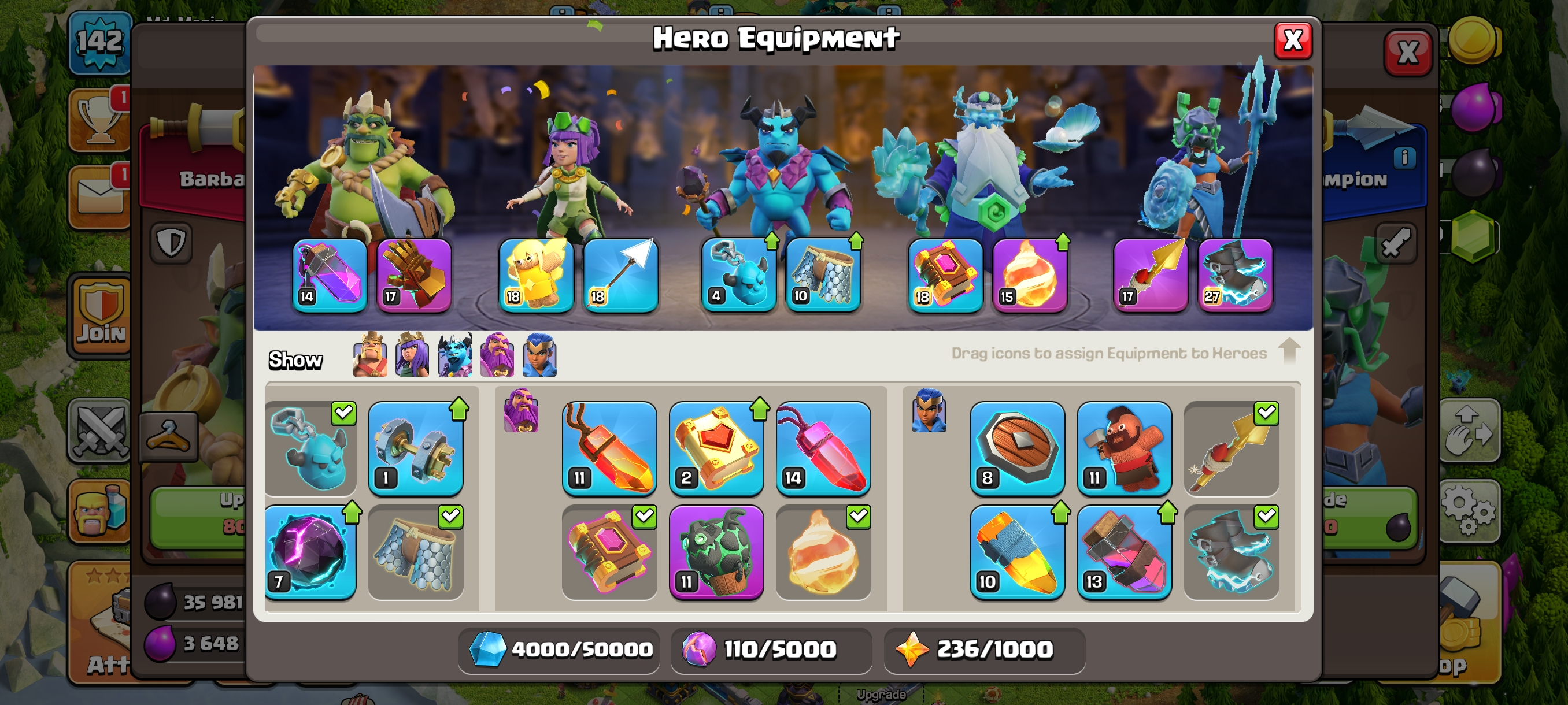Select the level 7 Dark Orb equipment

[310, 552]
